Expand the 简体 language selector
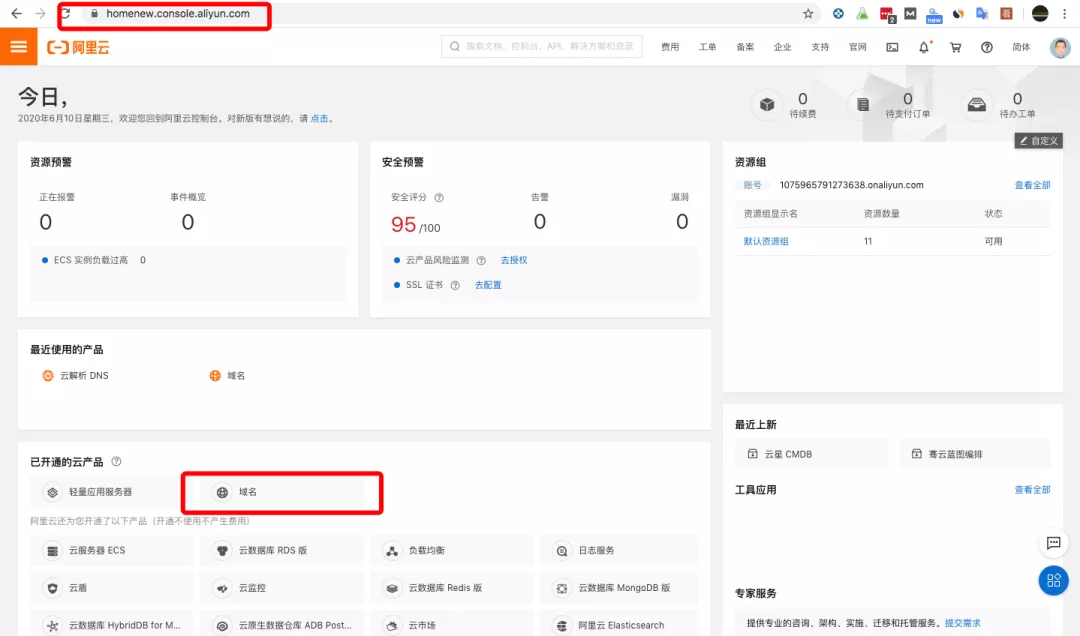 (x=1021, y=47)
